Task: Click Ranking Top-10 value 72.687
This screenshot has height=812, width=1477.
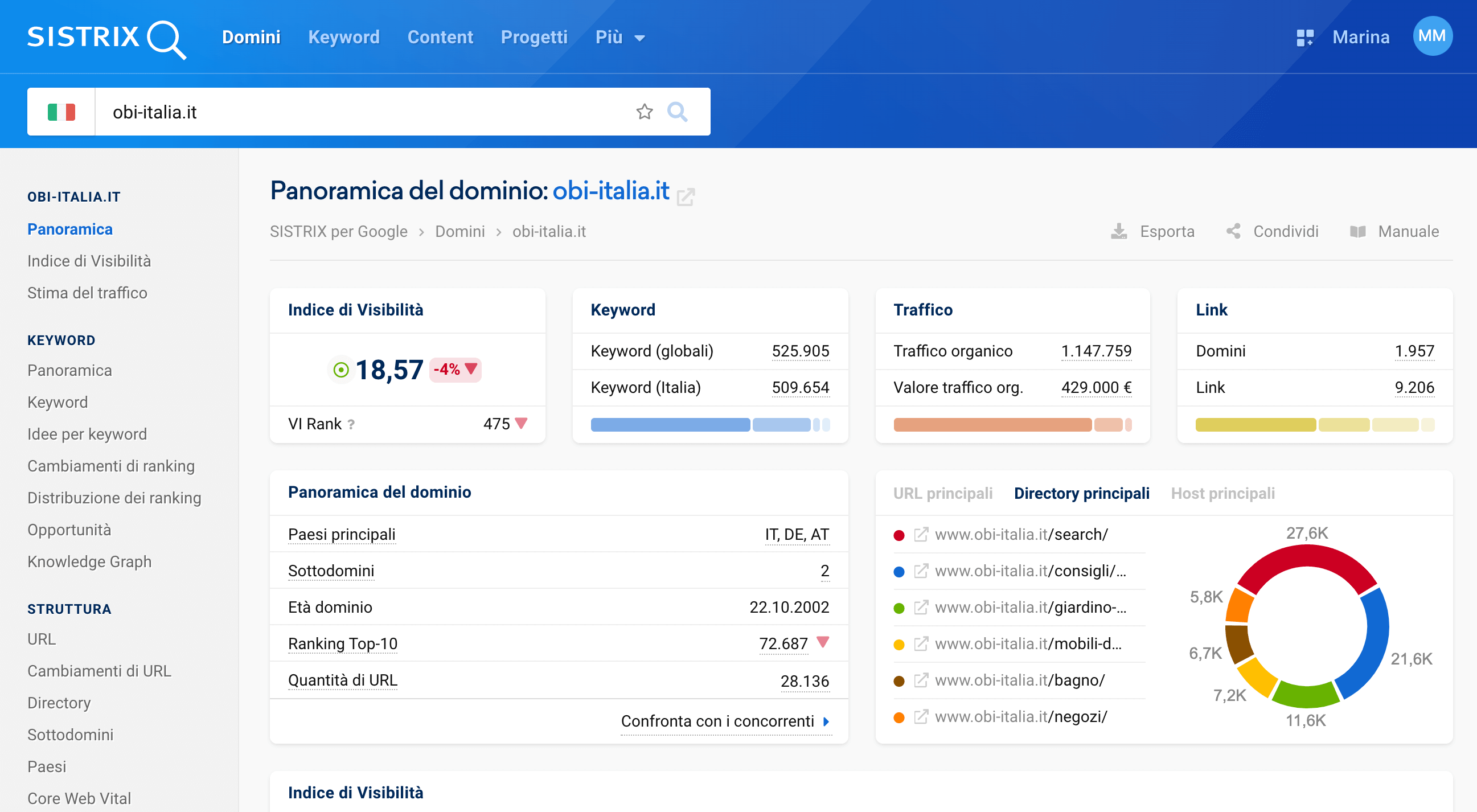Action: 783,644
